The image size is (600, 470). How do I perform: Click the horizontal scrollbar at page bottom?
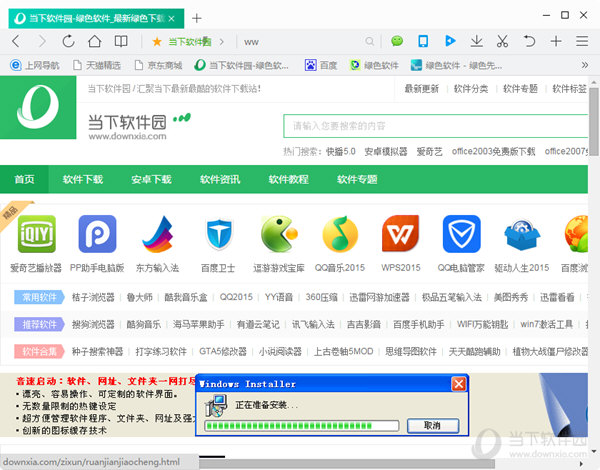[x=347, y=464]
